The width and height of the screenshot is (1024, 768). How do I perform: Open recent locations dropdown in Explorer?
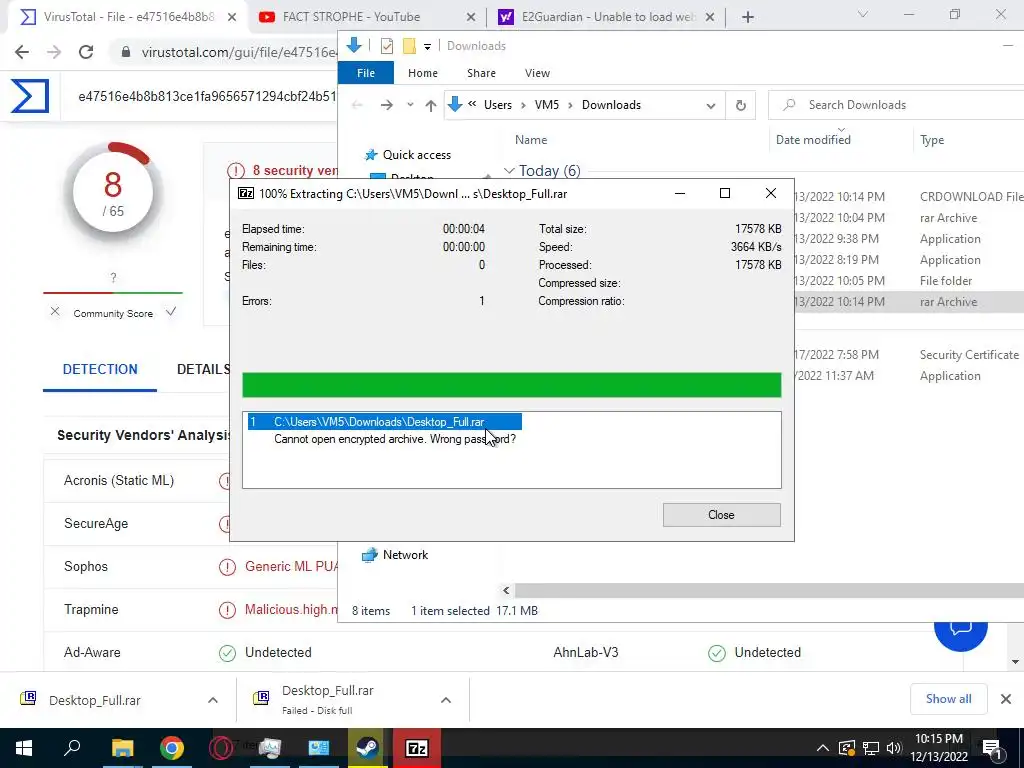tap(410, 104)
